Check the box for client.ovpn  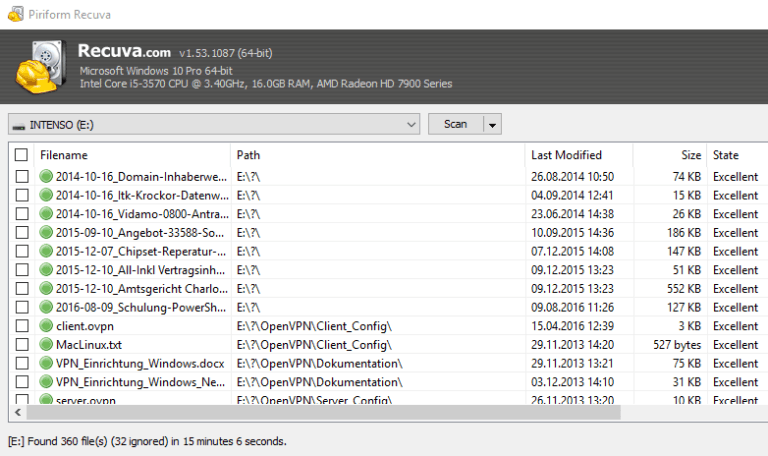point(22,326)
